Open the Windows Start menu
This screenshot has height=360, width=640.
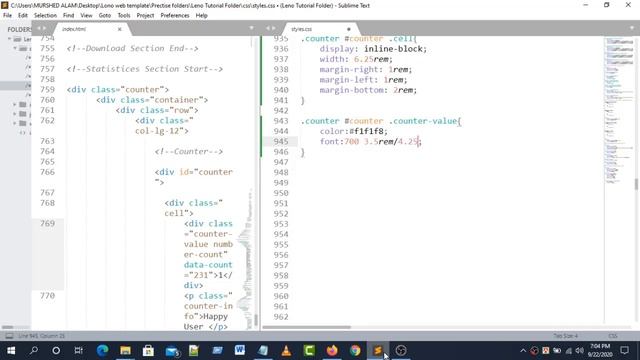11,350
